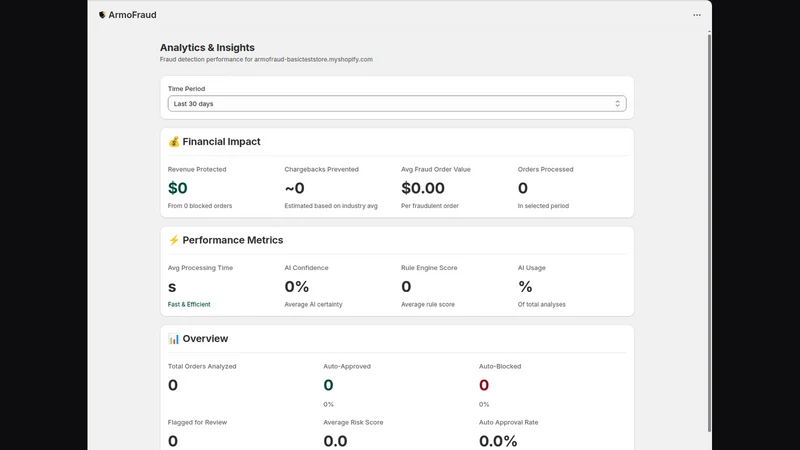800x450 pixels.
Task: Click the Orders Processed 0 value
Action: pos(522,188)
